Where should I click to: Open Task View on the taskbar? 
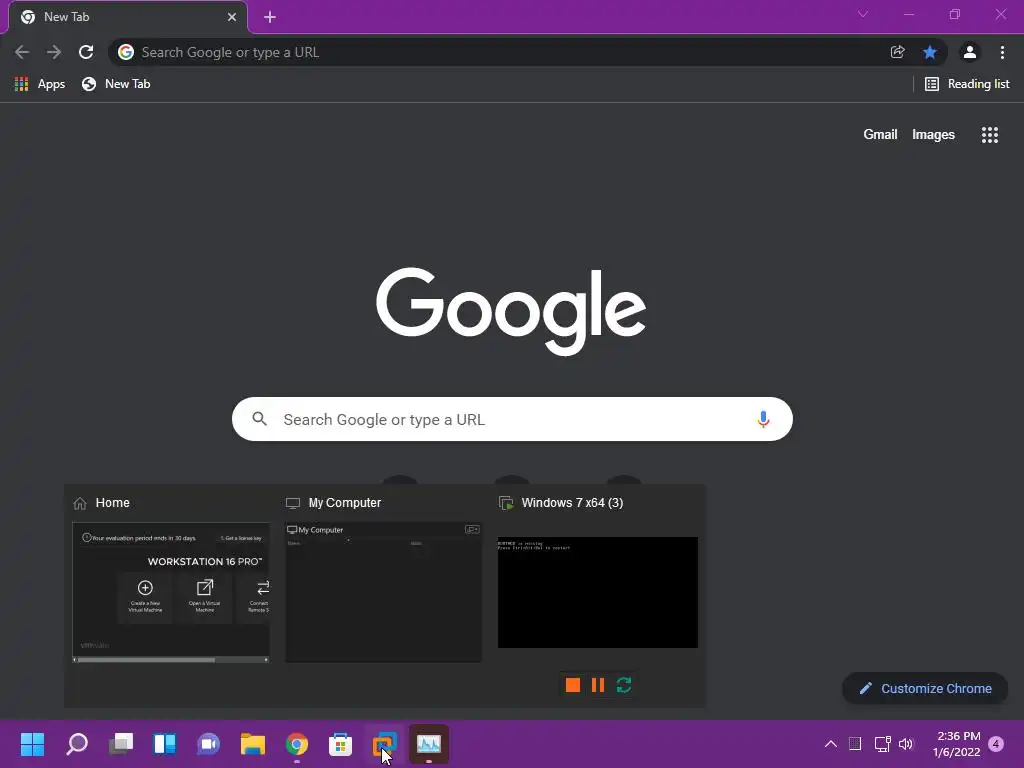pyautogui.click(x=121, y=744)
